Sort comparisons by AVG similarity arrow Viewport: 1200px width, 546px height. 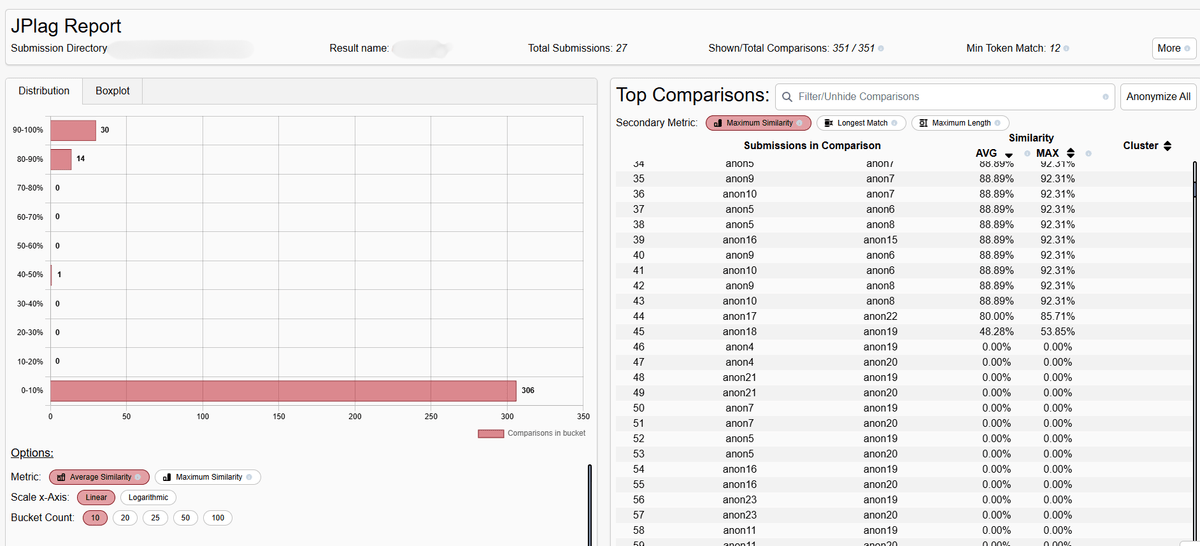(1009, 154)
